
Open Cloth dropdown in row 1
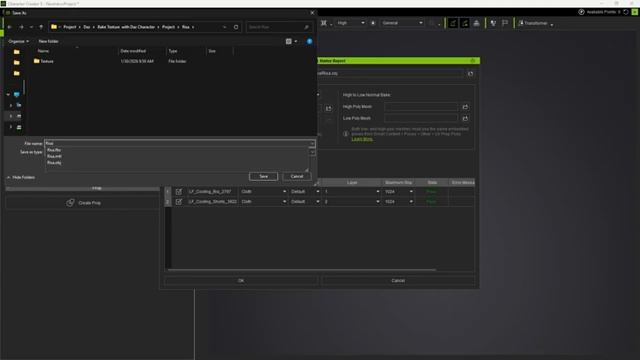click(x=263, y=191)
